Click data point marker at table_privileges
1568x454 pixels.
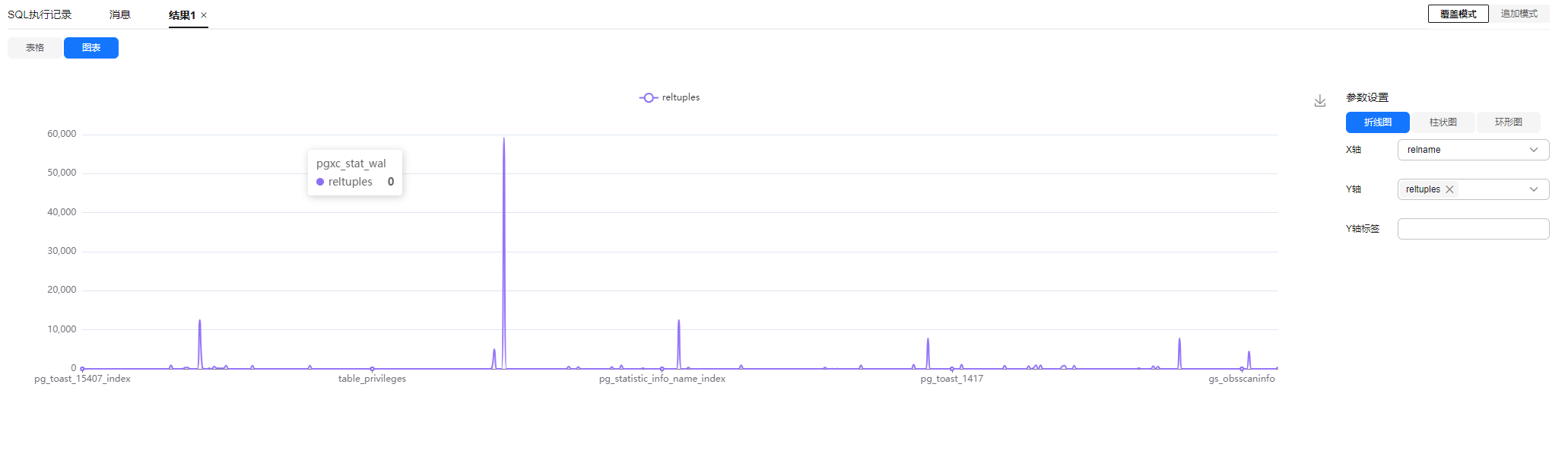point(372,369)
